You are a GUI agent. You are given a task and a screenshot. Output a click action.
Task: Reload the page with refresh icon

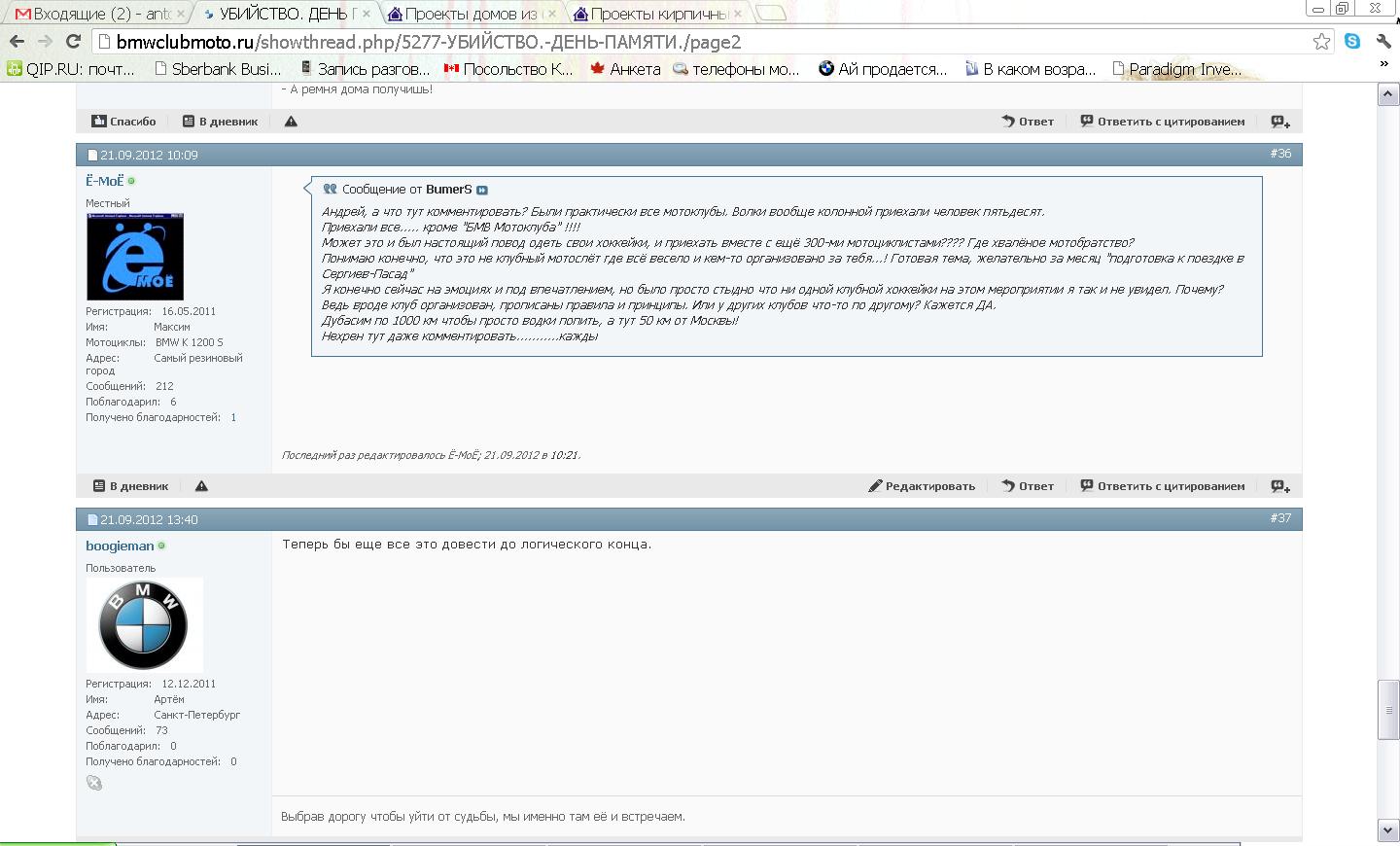(x=73, y=42)
